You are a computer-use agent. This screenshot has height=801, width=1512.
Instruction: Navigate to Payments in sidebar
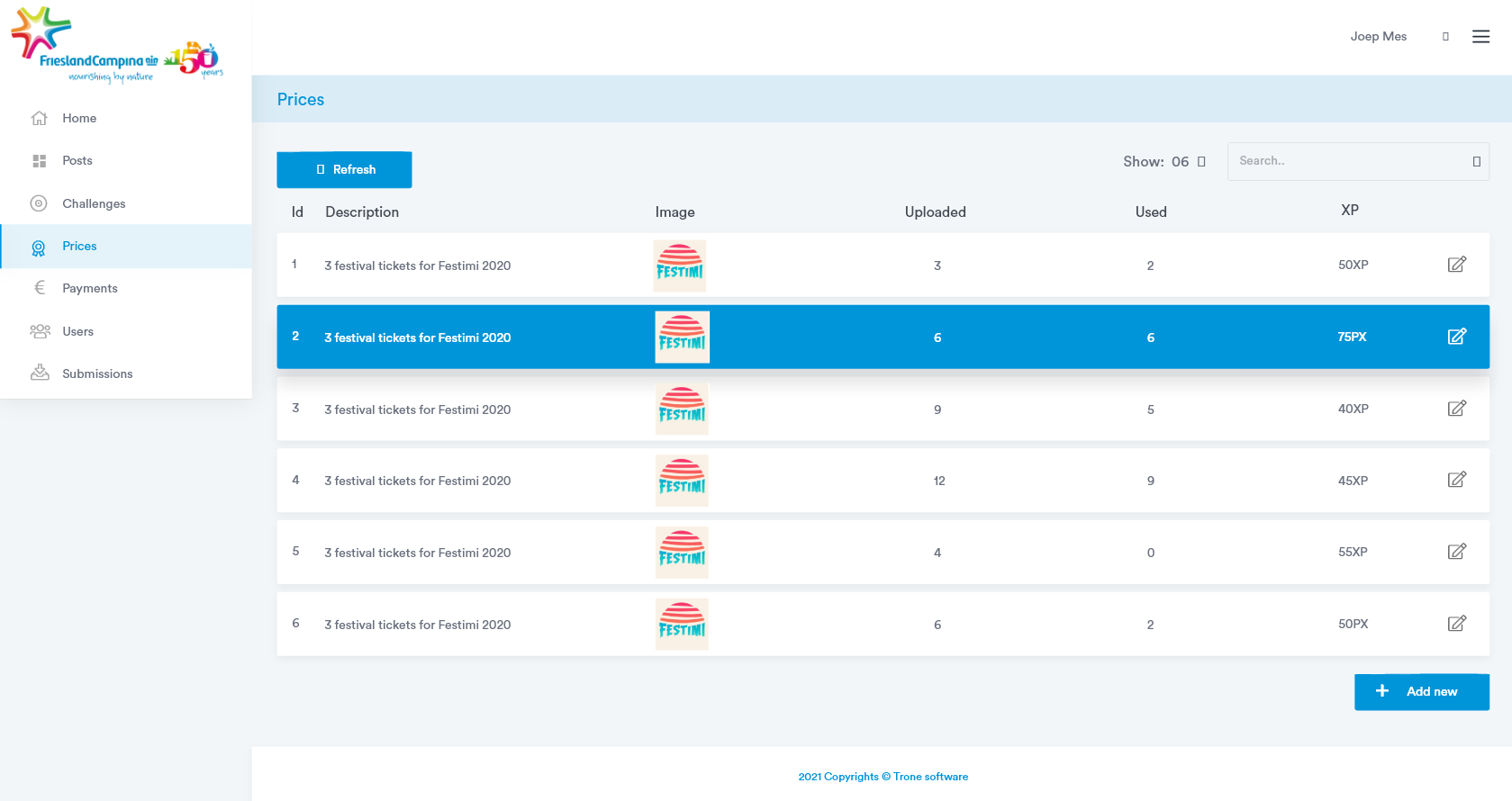pos(90,288)
